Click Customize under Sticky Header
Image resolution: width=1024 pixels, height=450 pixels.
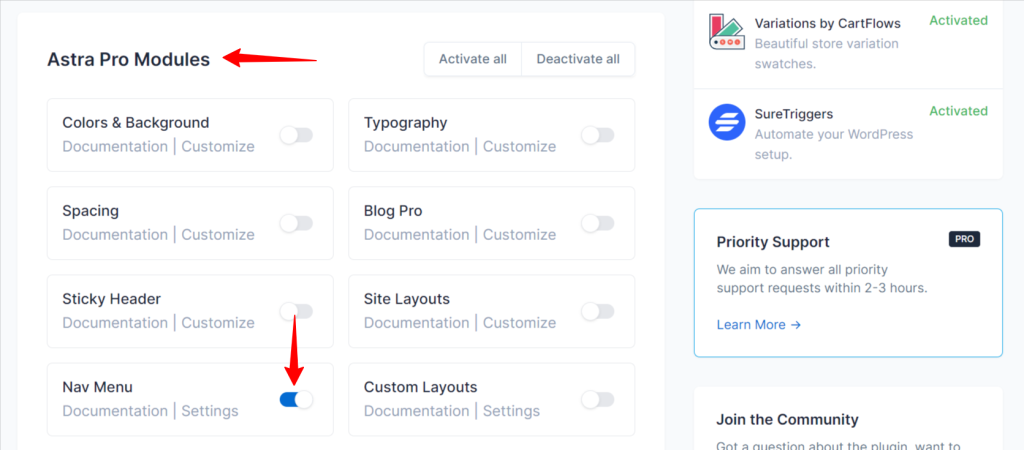point(218,323)
